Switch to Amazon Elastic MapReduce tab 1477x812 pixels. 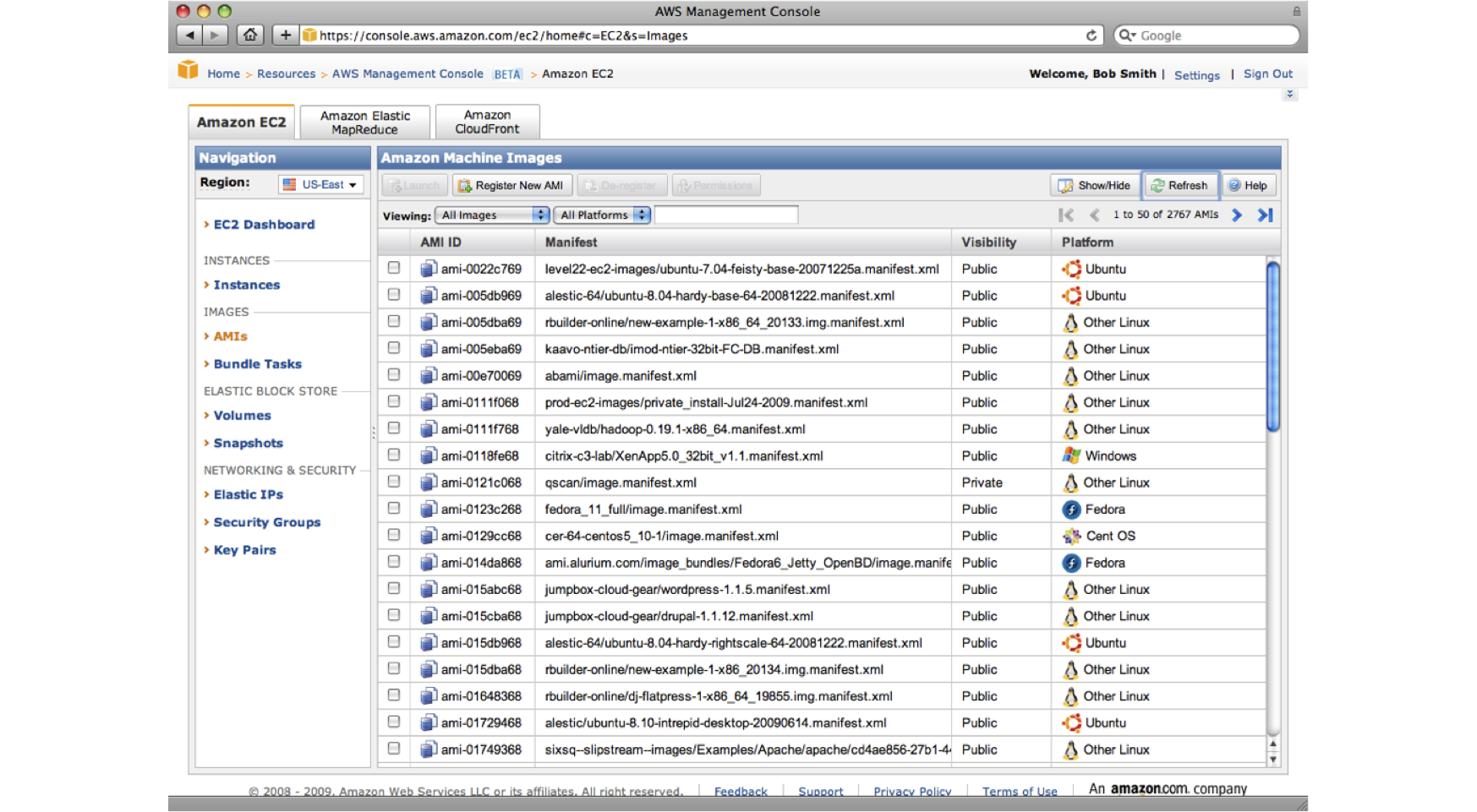(365, 123)
